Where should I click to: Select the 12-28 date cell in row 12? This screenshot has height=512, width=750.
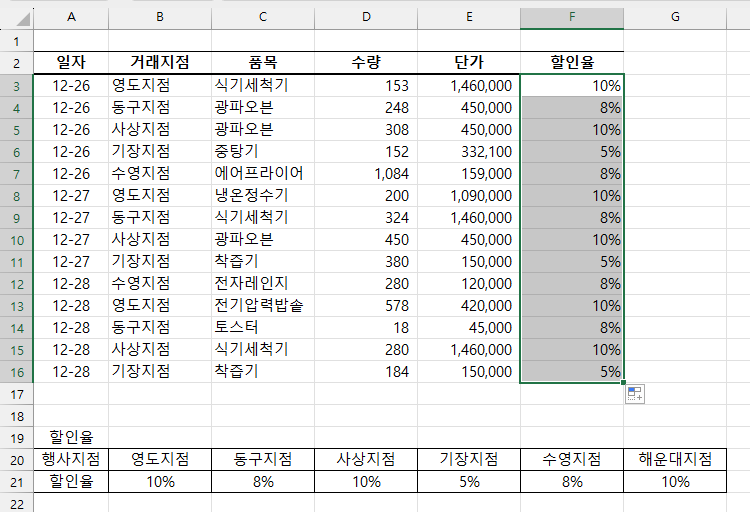click(71, 283)
